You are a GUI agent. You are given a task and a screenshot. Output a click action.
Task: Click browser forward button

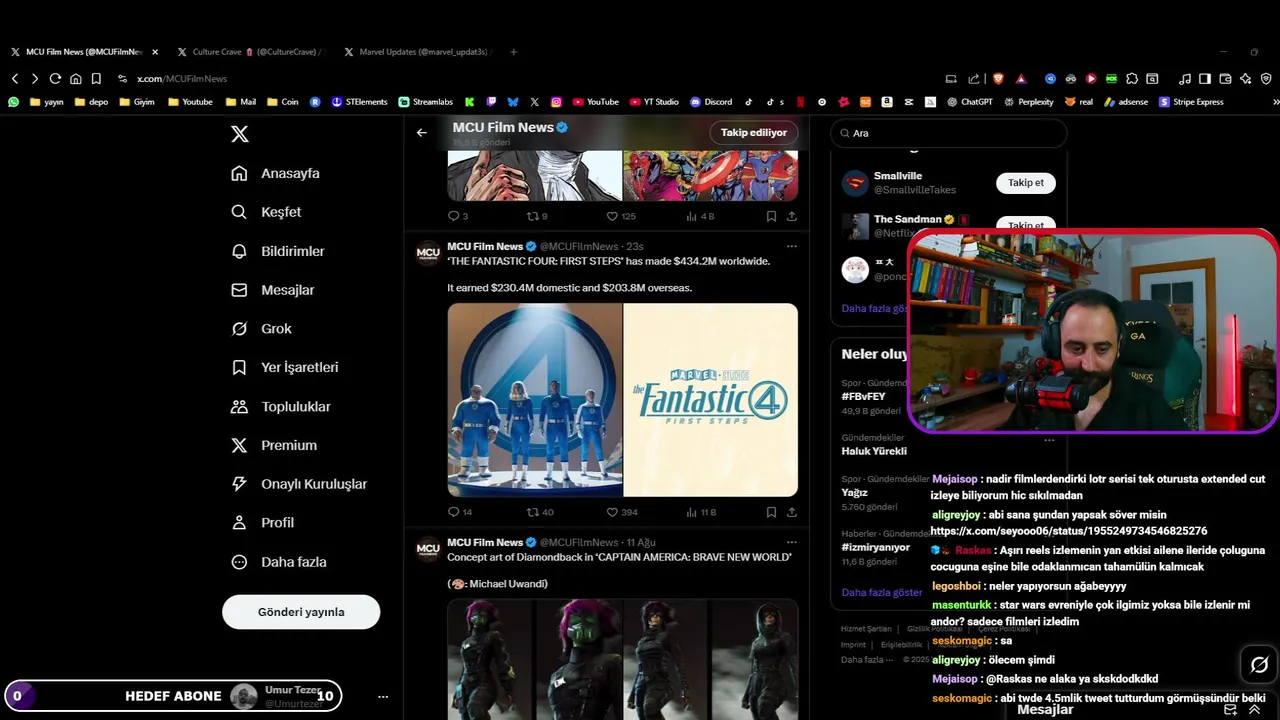[35, 79]
